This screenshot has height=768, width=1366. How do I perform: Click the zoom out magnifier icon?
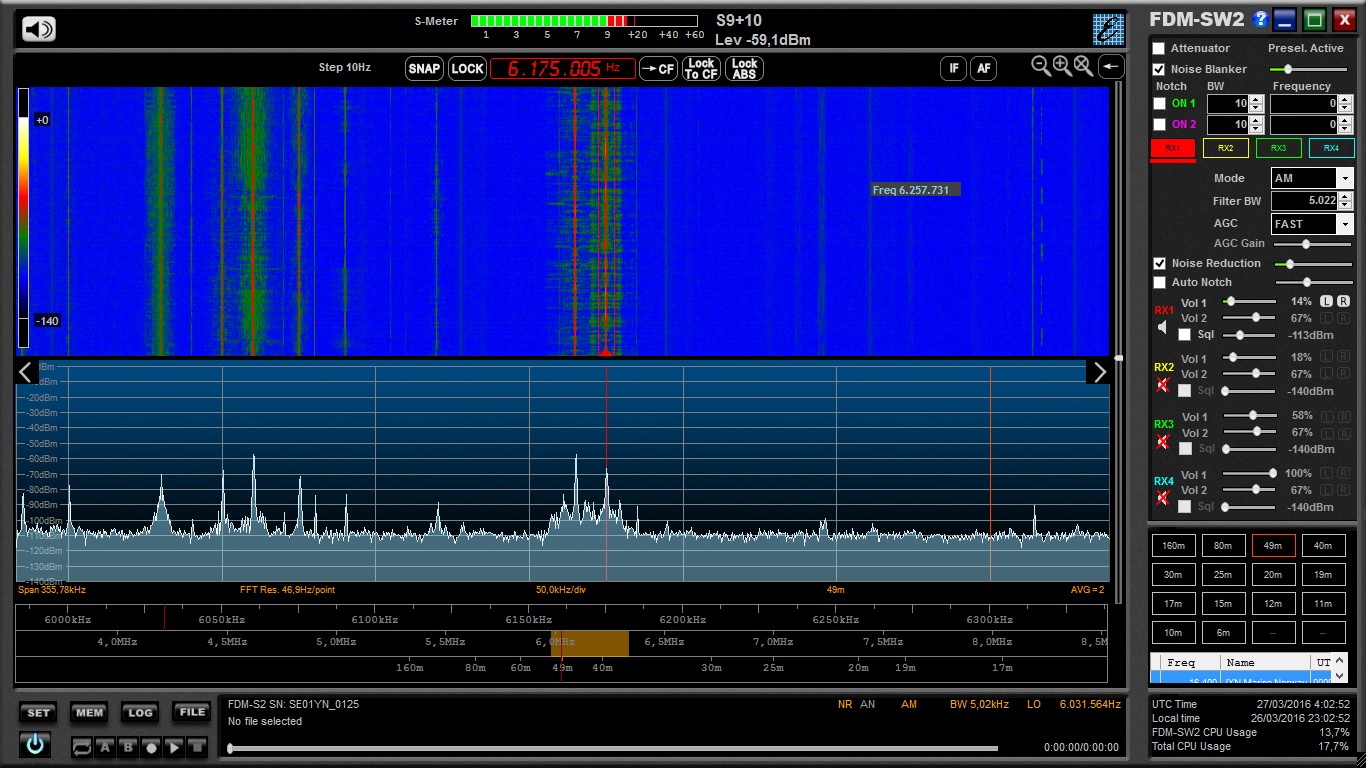pos(1041,67)
